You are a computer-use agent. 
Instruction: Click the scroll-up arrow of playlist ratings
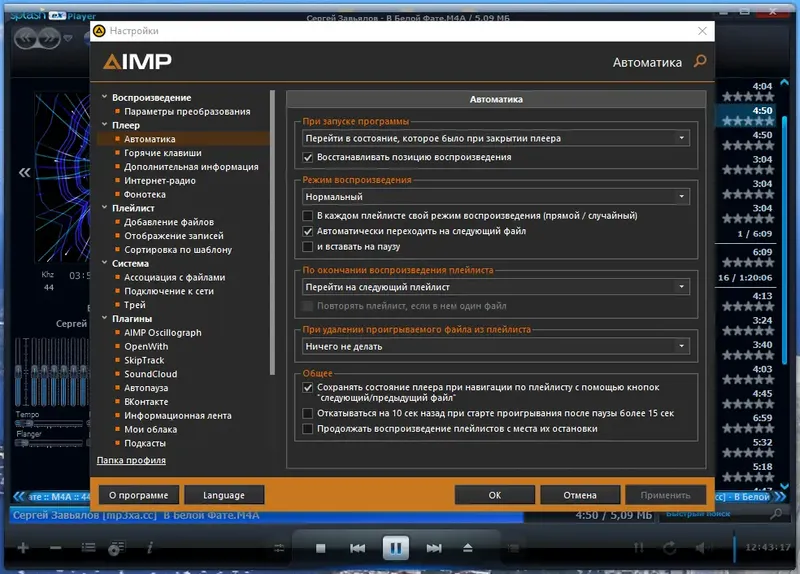784,82
